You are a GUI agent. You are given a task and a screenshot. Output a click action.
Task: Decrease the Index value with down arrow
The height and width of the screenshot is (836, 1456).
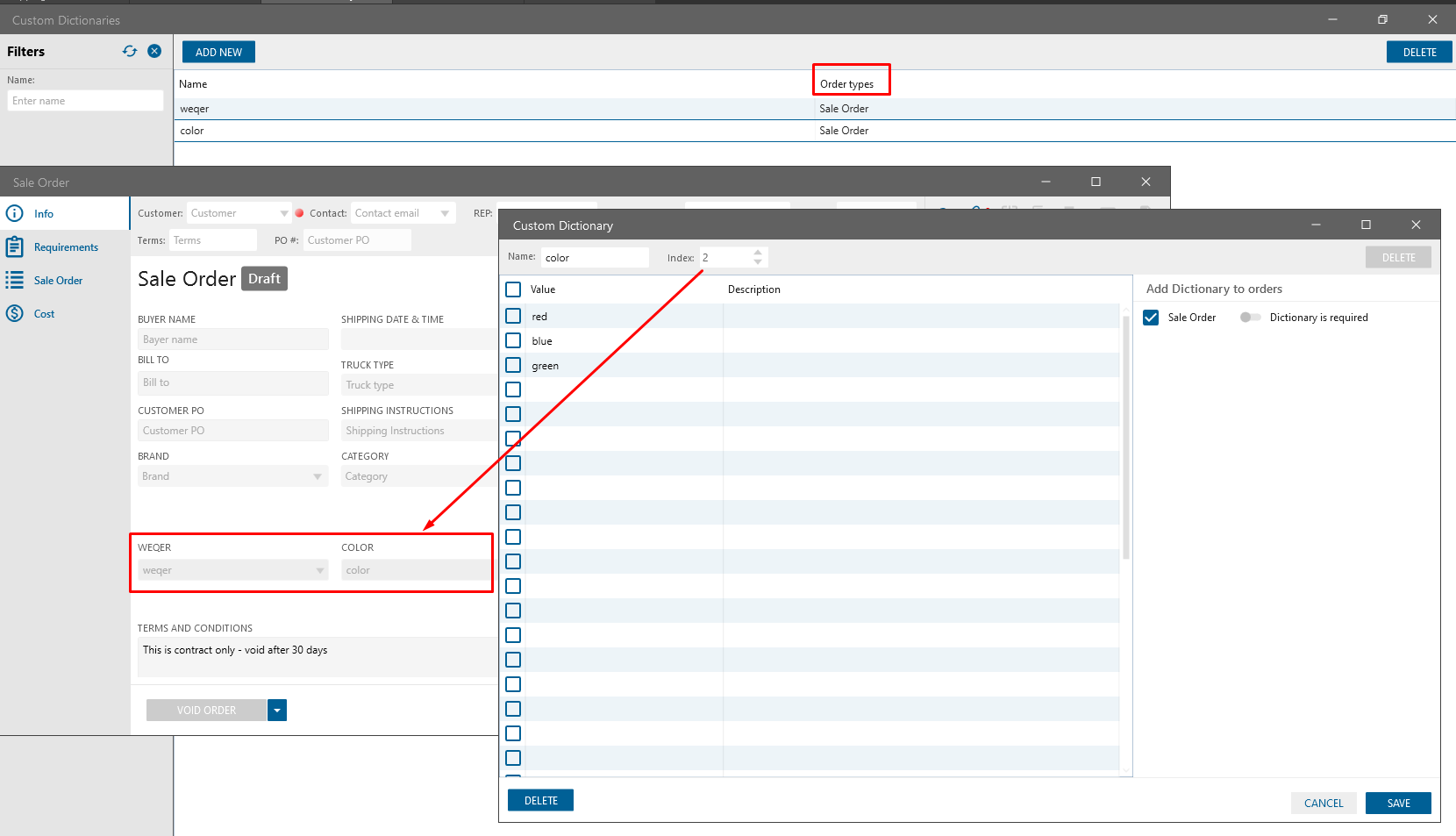(x=758, y=262)
